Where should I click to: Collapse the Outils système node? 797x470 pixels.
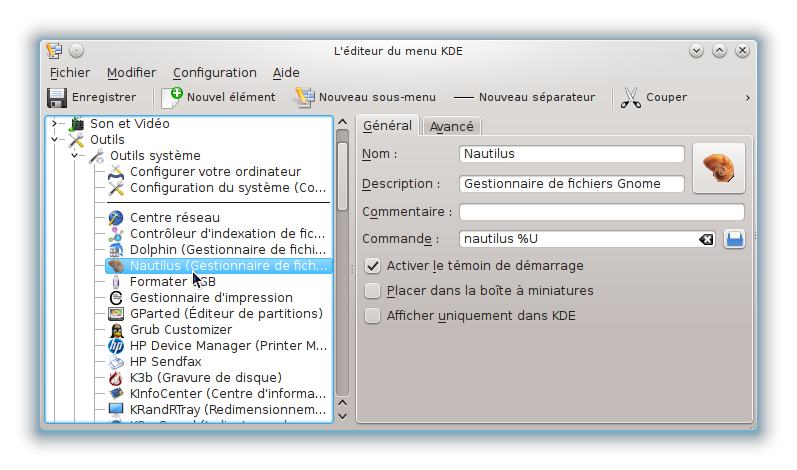[x=75, y=155]
